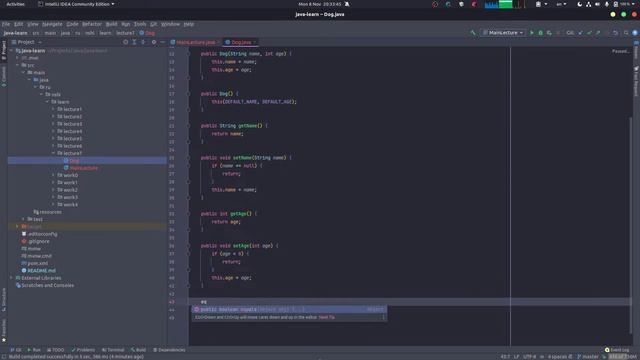Open the TODO tool window
The width and height of the screenshot is (640, 360).
[x=56, y=350]
